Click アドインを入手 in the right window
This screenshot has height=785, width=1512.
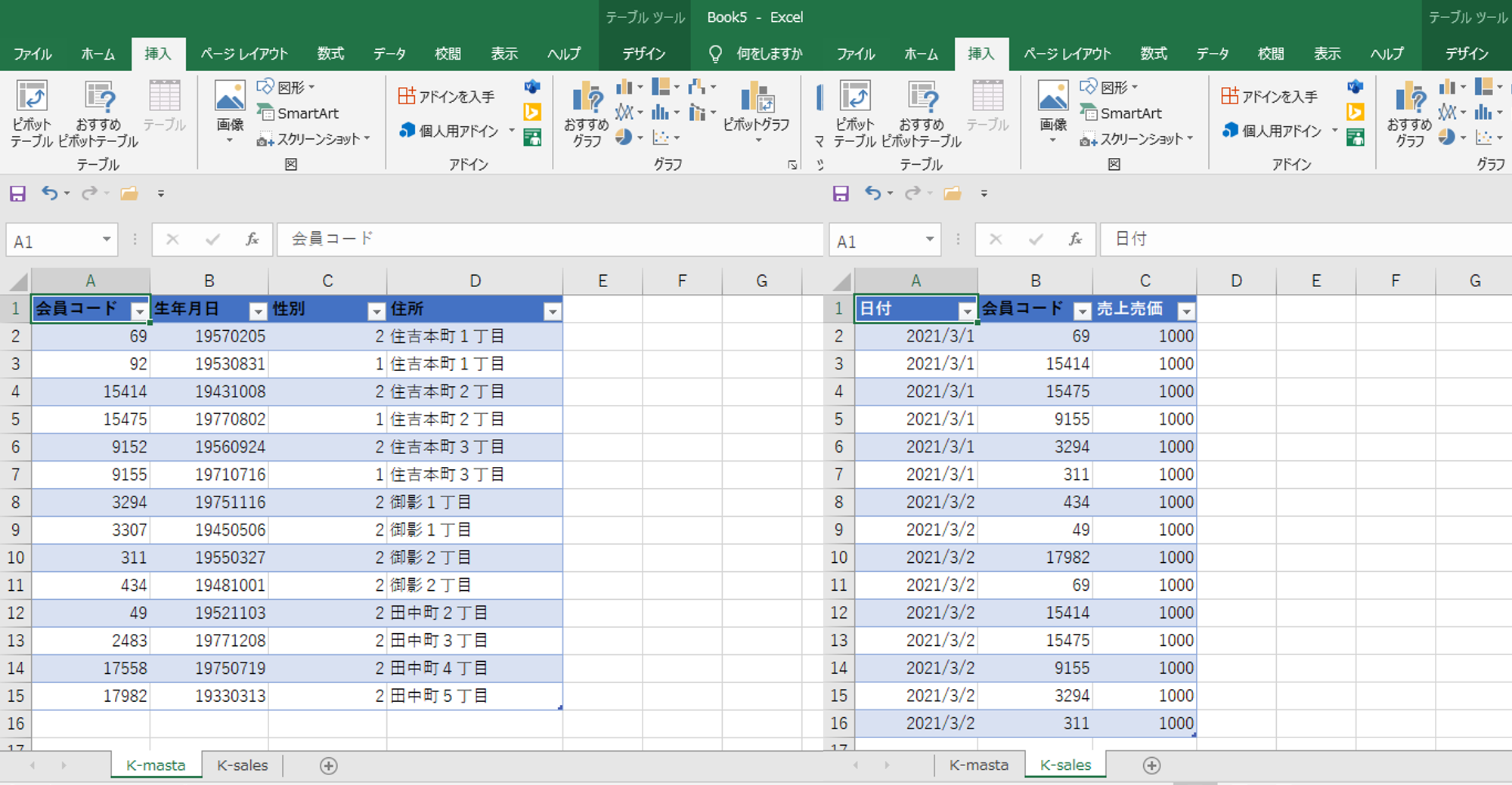pos(1270,97)
